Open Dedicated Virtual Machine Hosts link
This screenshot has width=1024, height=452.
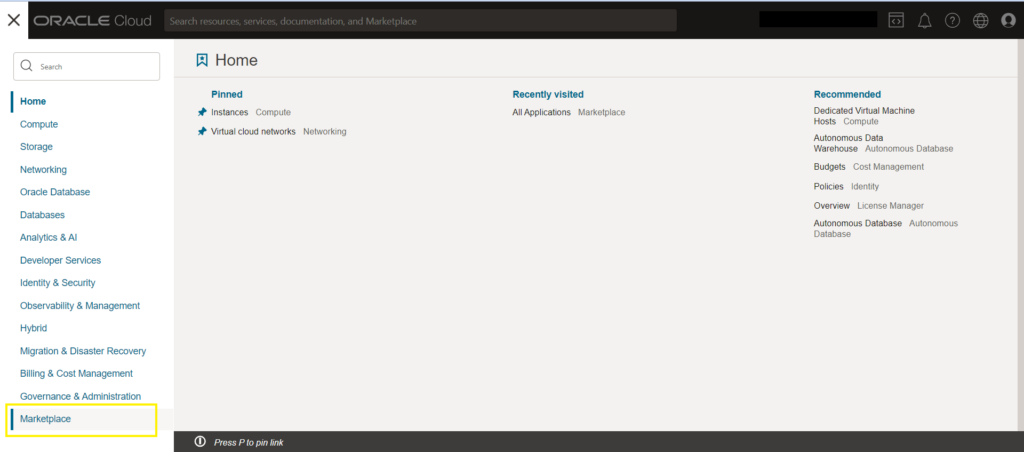click(864, 116)
